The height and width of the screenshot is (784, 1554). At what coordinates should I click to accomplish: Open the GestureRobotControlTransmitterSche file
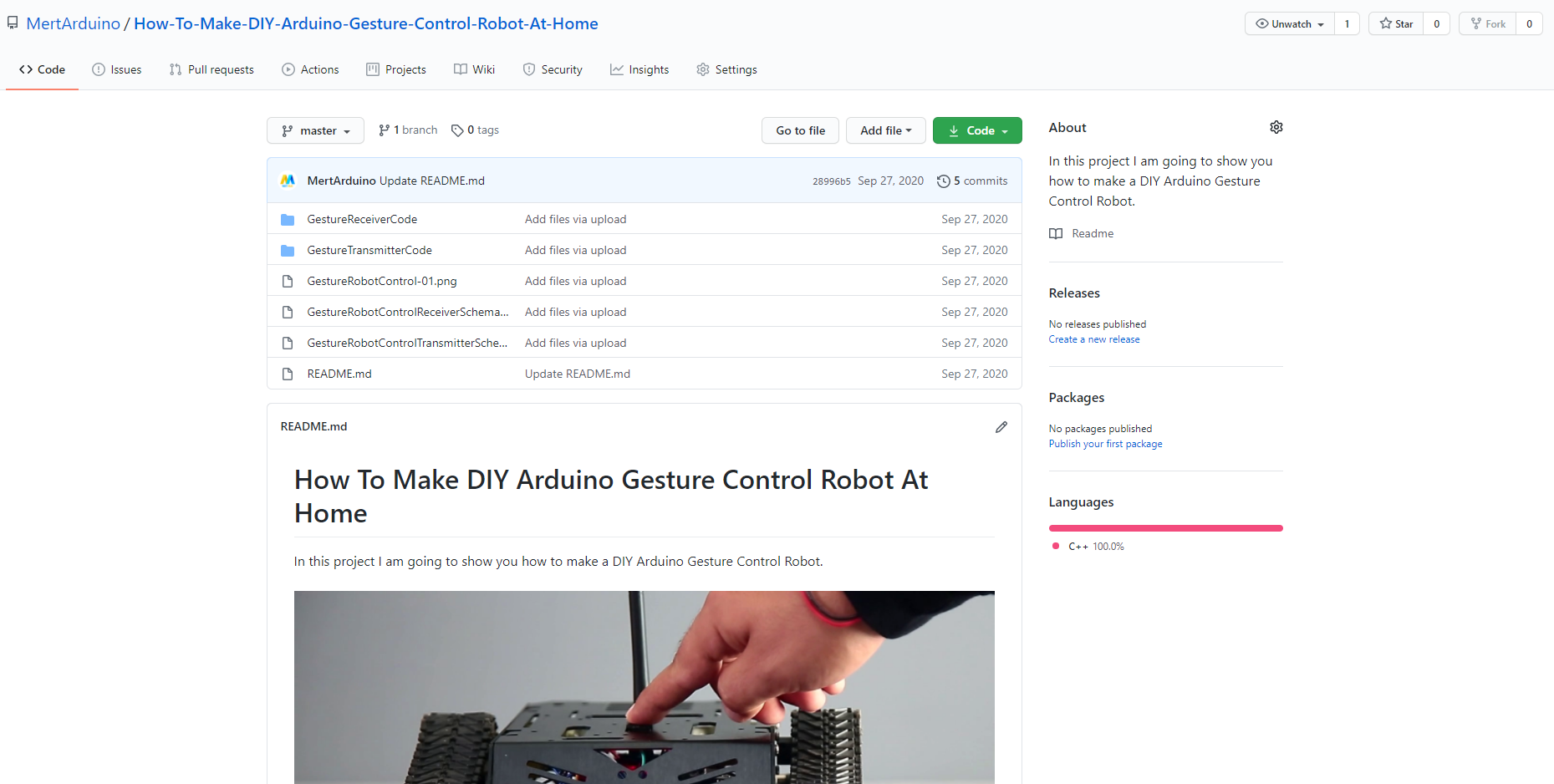tap(407, 343)
